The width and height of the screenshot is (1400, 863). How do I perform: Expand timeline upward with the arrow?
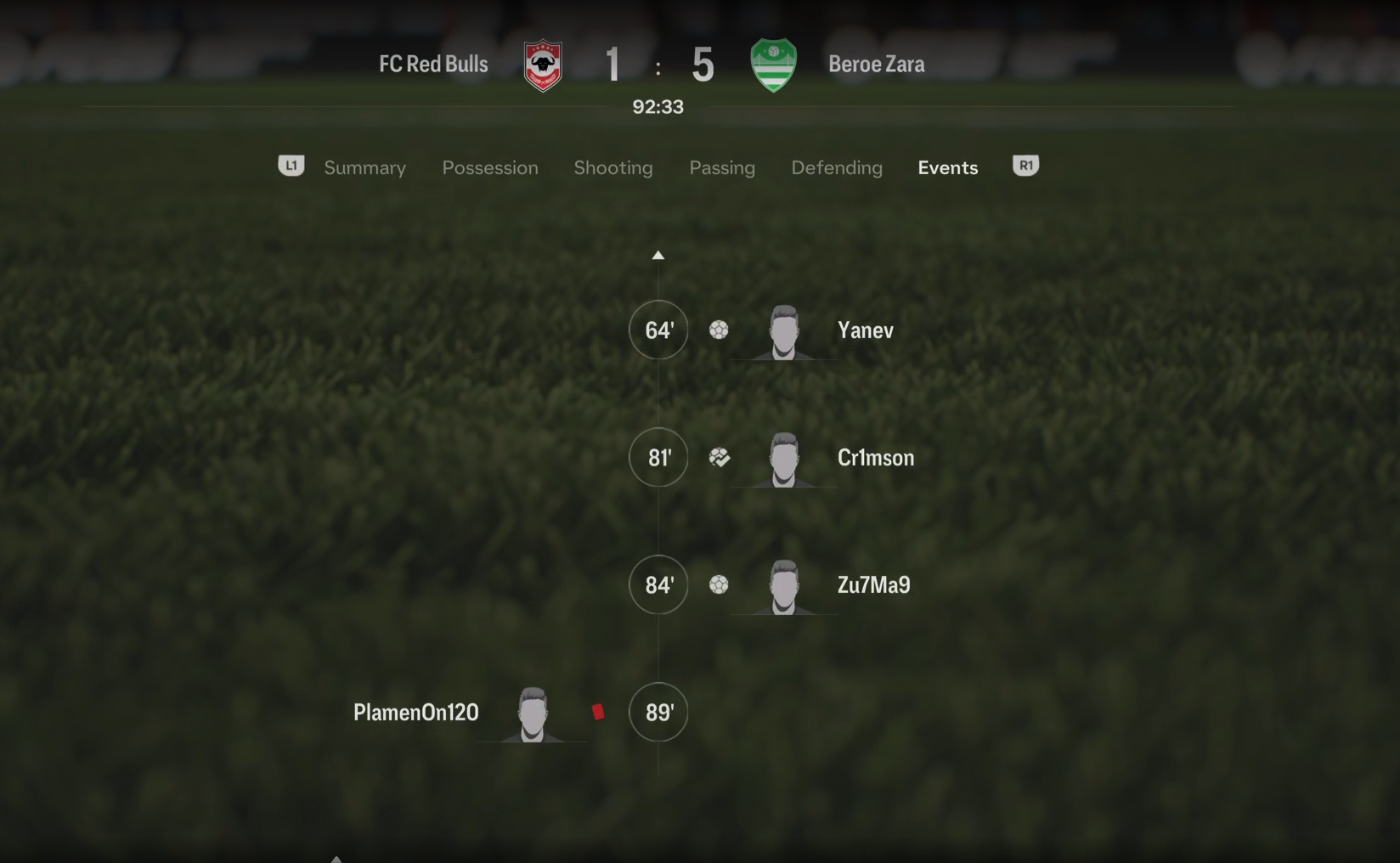pos(658,255)
